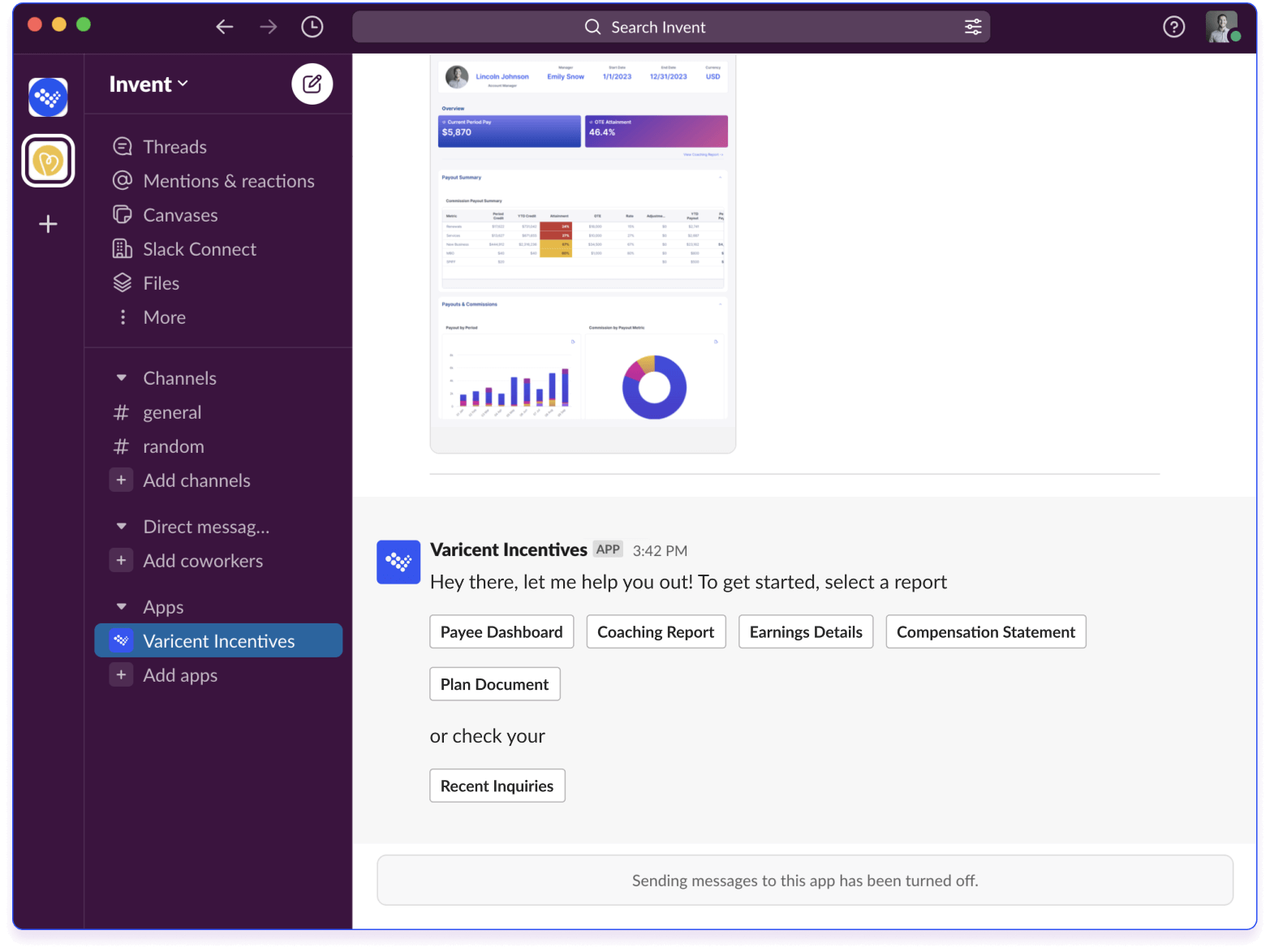Open the Canvases section

pyautogui.click(x=180, y=214)
